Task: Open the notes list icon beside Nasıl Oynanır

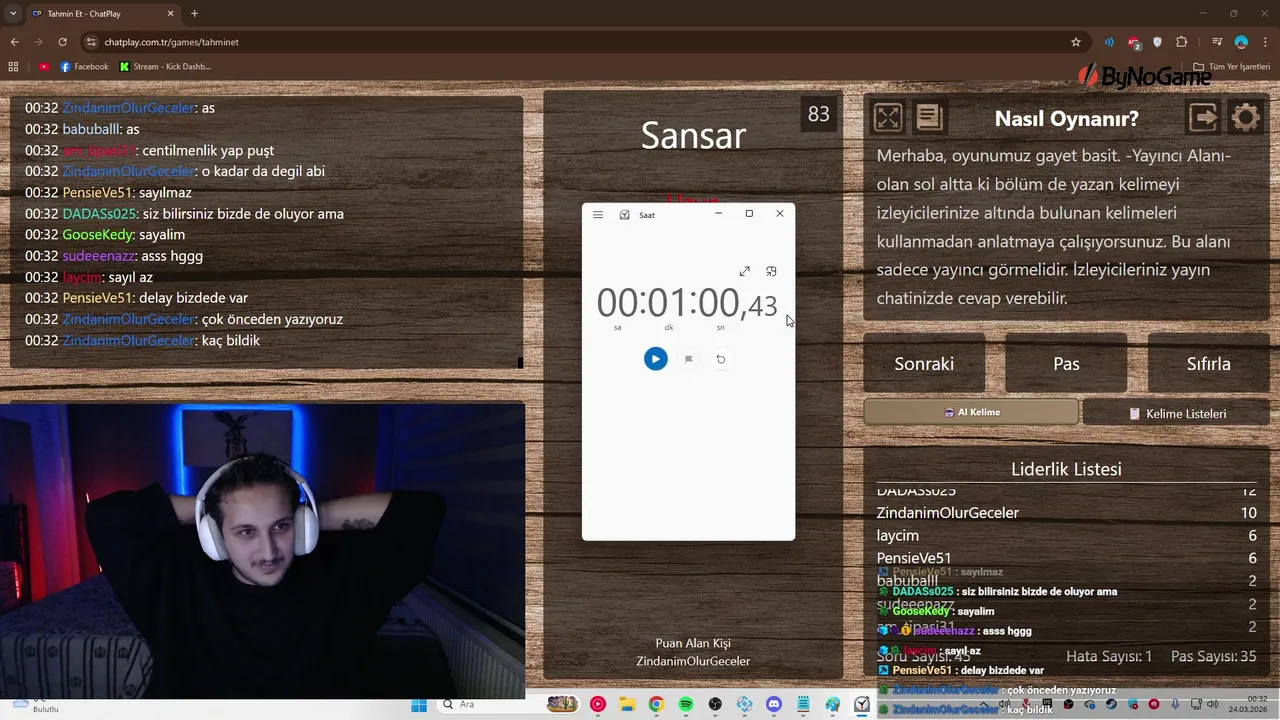Action: 929,118
